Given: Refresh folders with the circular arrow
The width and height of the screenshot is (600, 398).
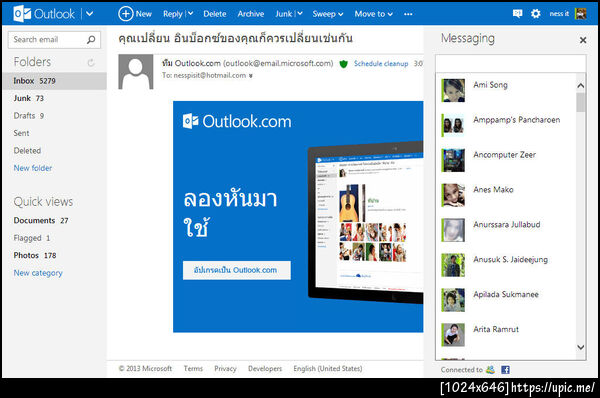Looking at the screenshot, I should point(91,62).
